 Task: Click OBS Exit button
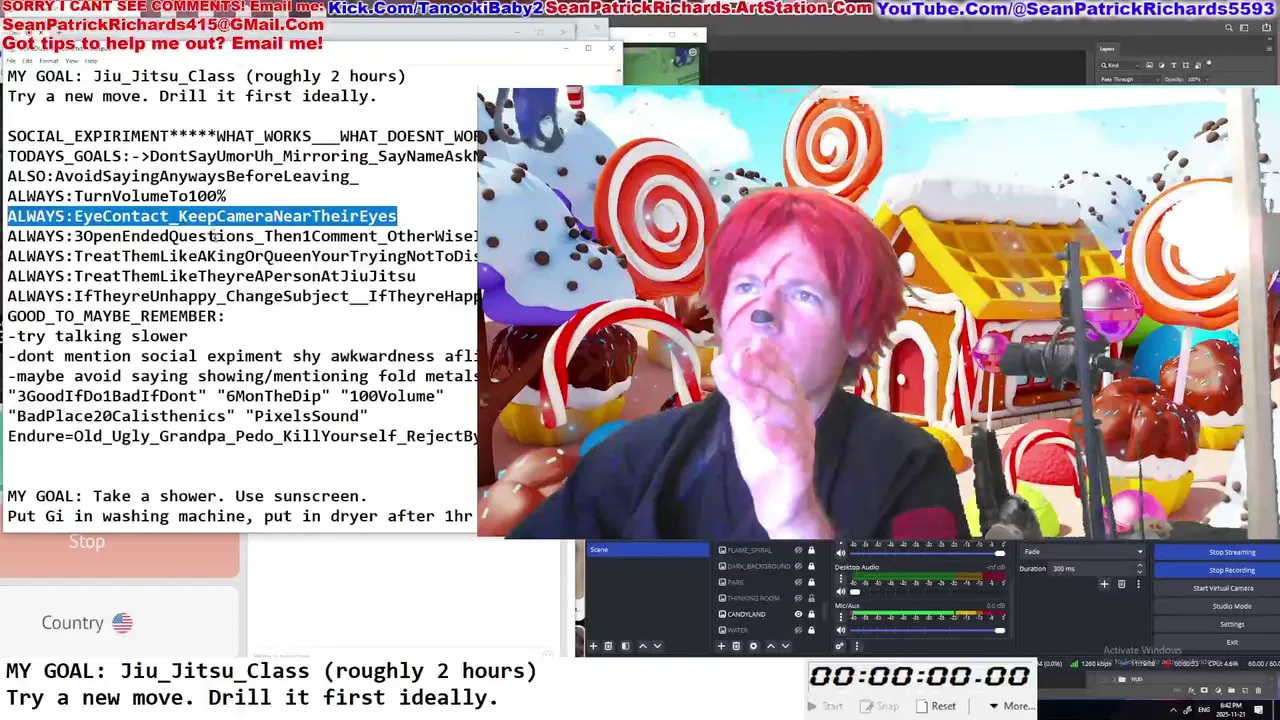(x=1217, y=642)
